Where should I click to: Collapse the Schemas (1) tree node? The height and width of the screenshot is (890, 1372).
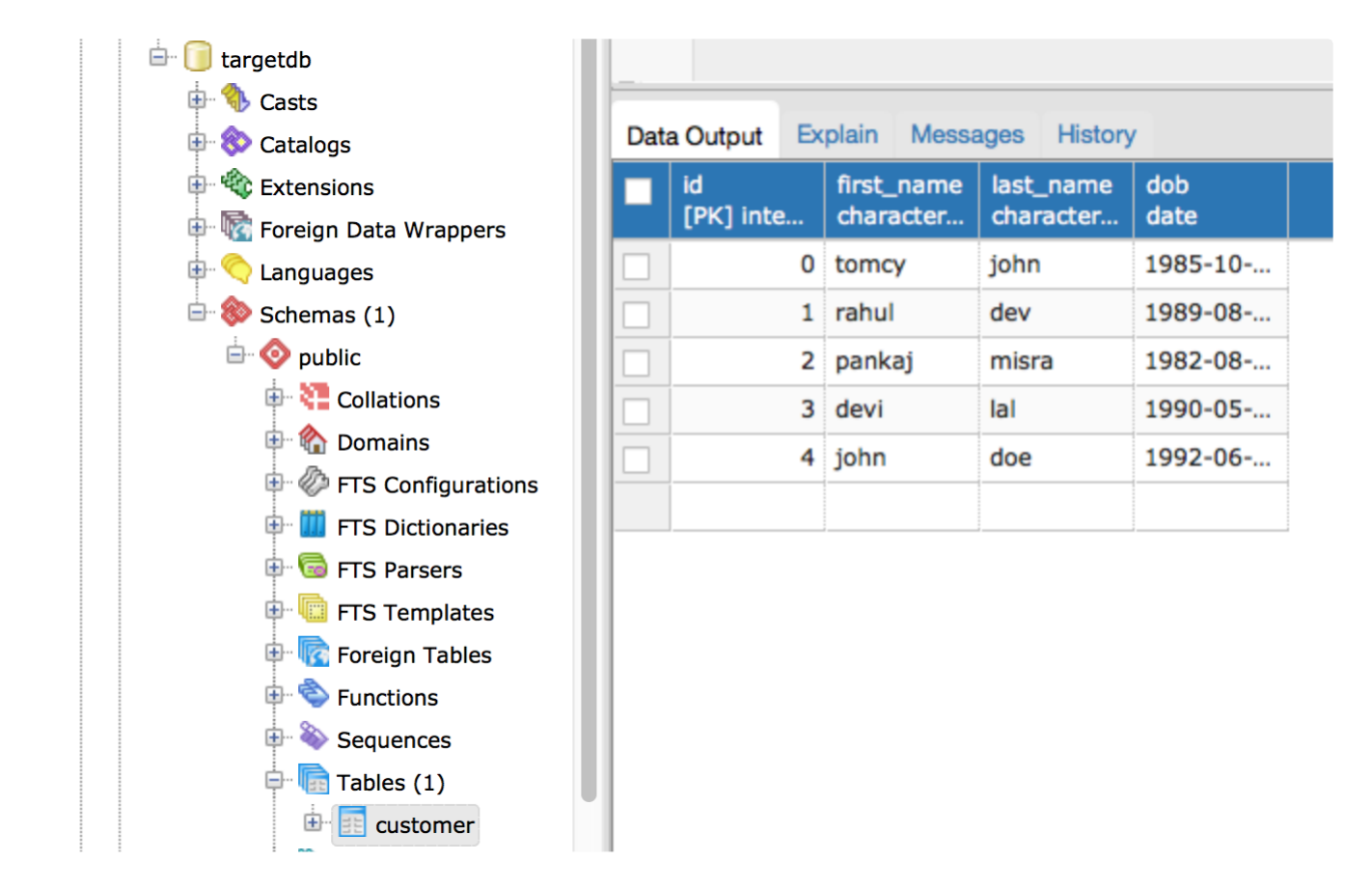tap(197, 313)
